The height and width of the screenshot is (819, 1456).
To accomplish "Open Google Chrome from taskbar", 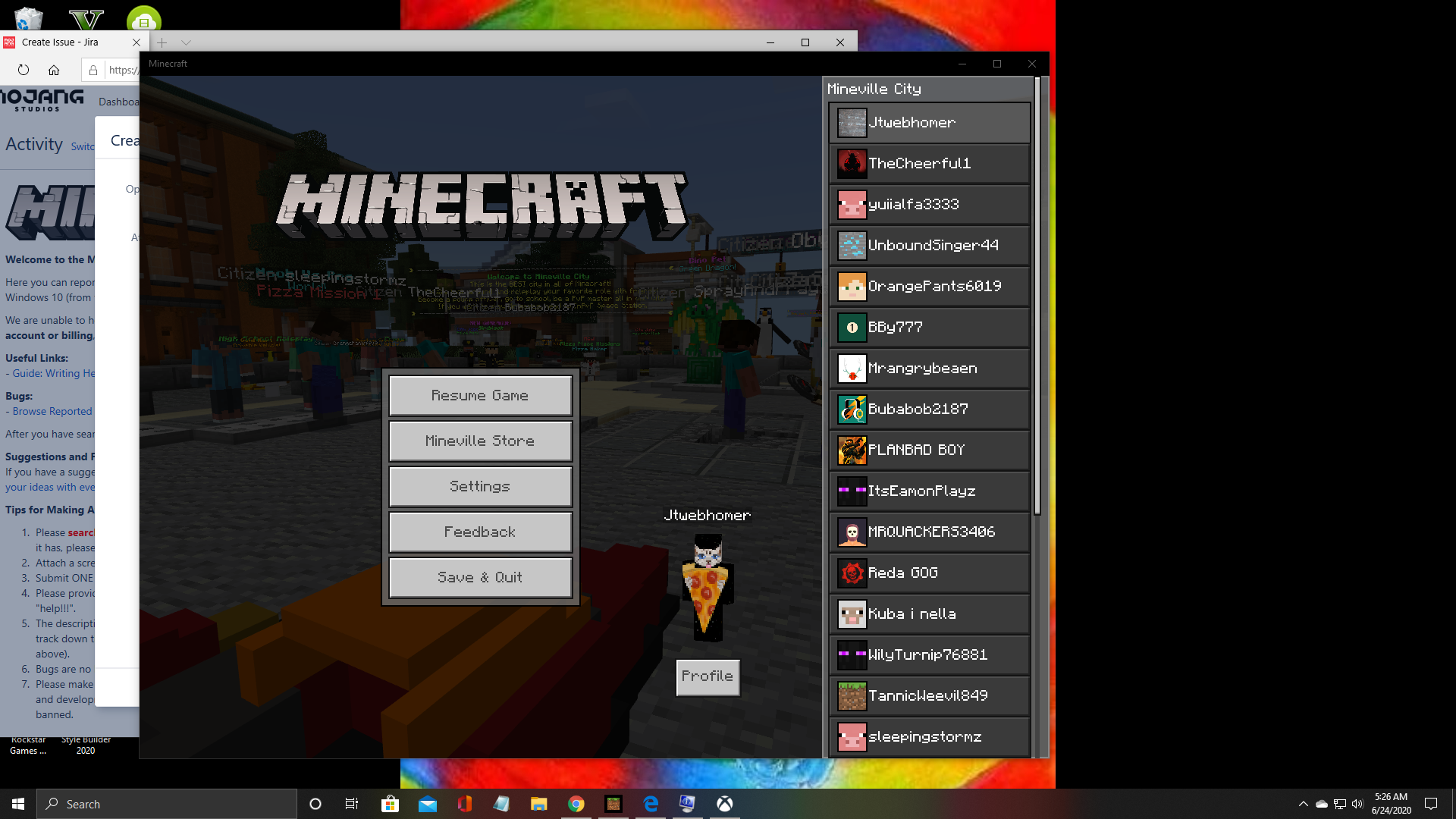I will click(576, 804).
